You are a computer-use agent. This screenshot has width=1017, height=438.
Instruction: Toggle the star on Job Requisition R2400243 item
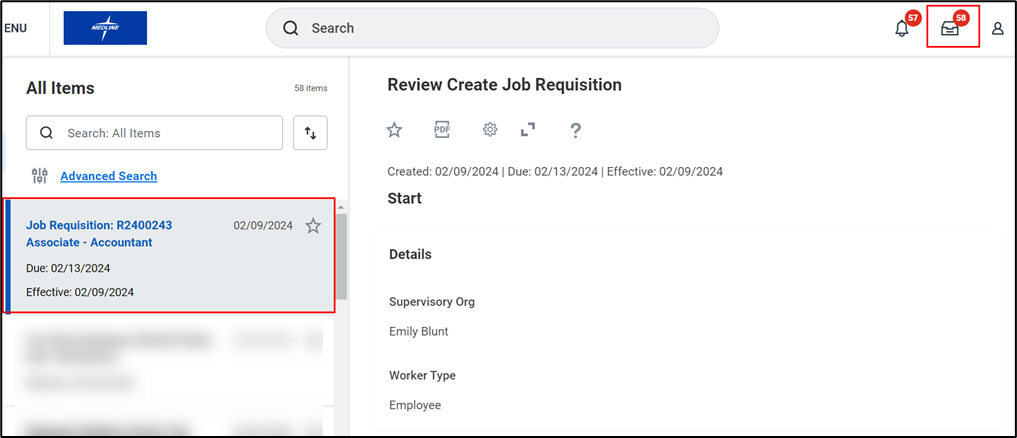(313, 226)
